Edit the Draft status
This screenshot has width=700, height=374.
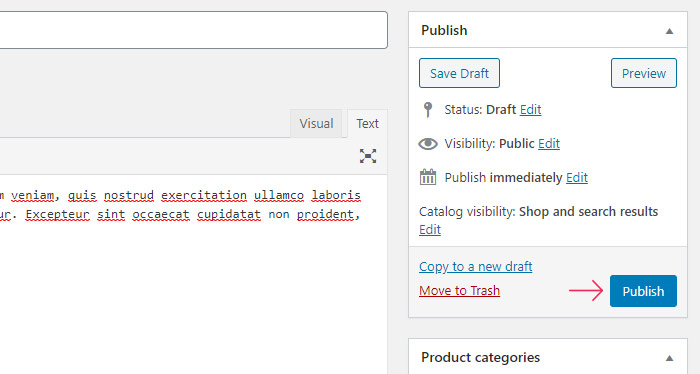tap(530, 110)
